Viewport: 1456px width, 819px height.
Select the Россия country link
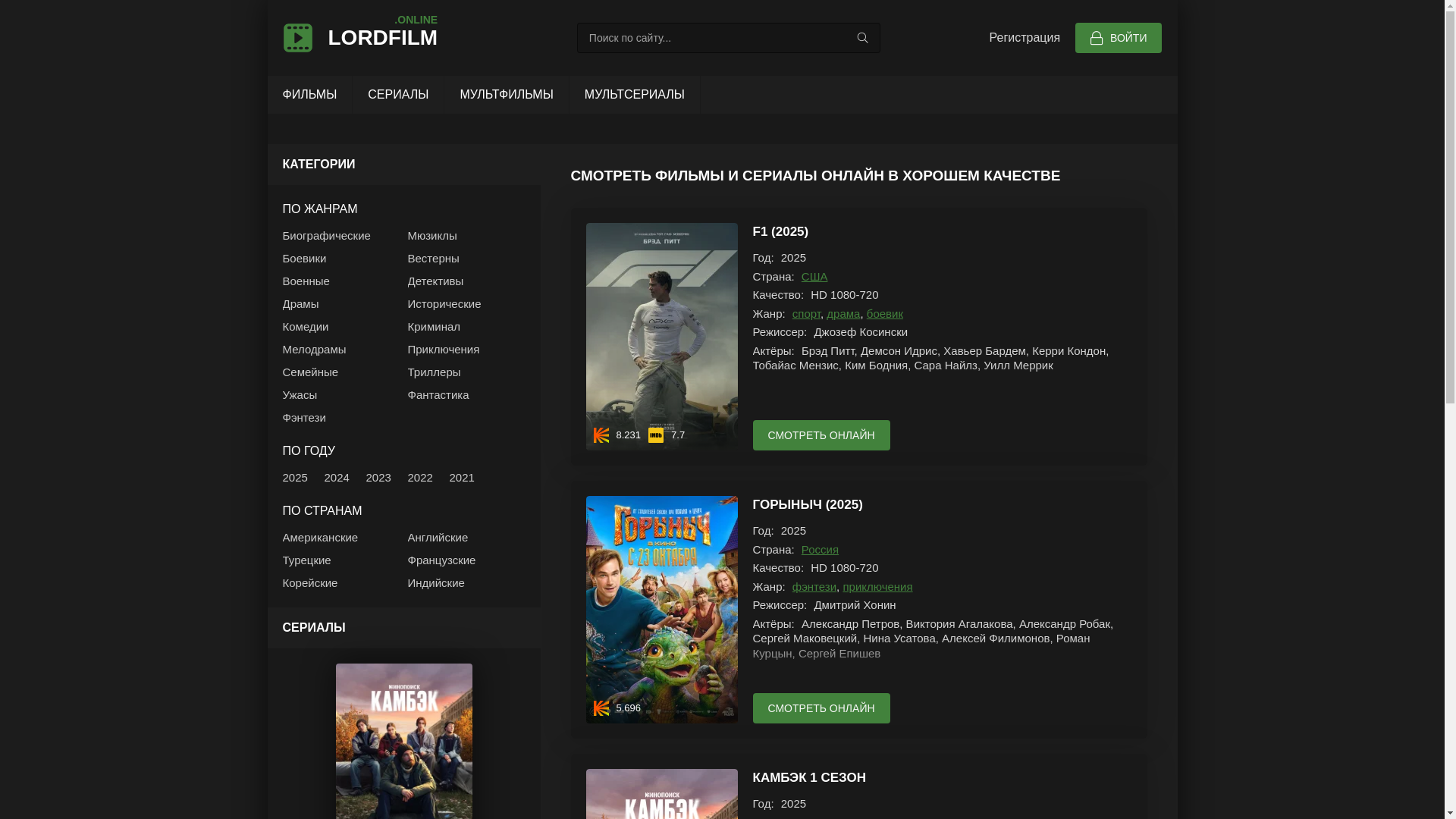820,550
